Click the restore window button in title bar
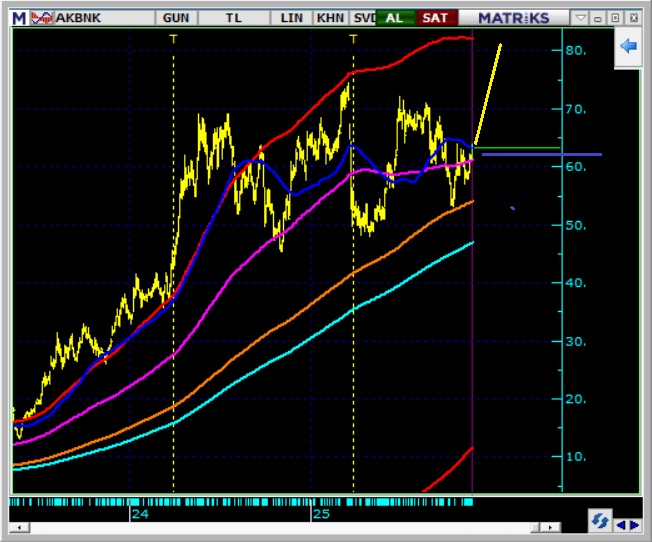The width and height of the screenshot is (652, 542). 615,18
